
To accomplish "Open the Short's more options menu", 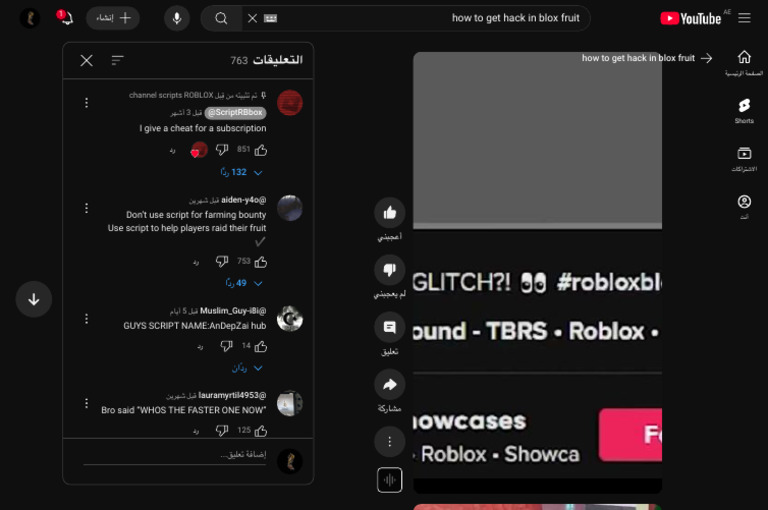I will pyautogui.click(x=389, y=442).
